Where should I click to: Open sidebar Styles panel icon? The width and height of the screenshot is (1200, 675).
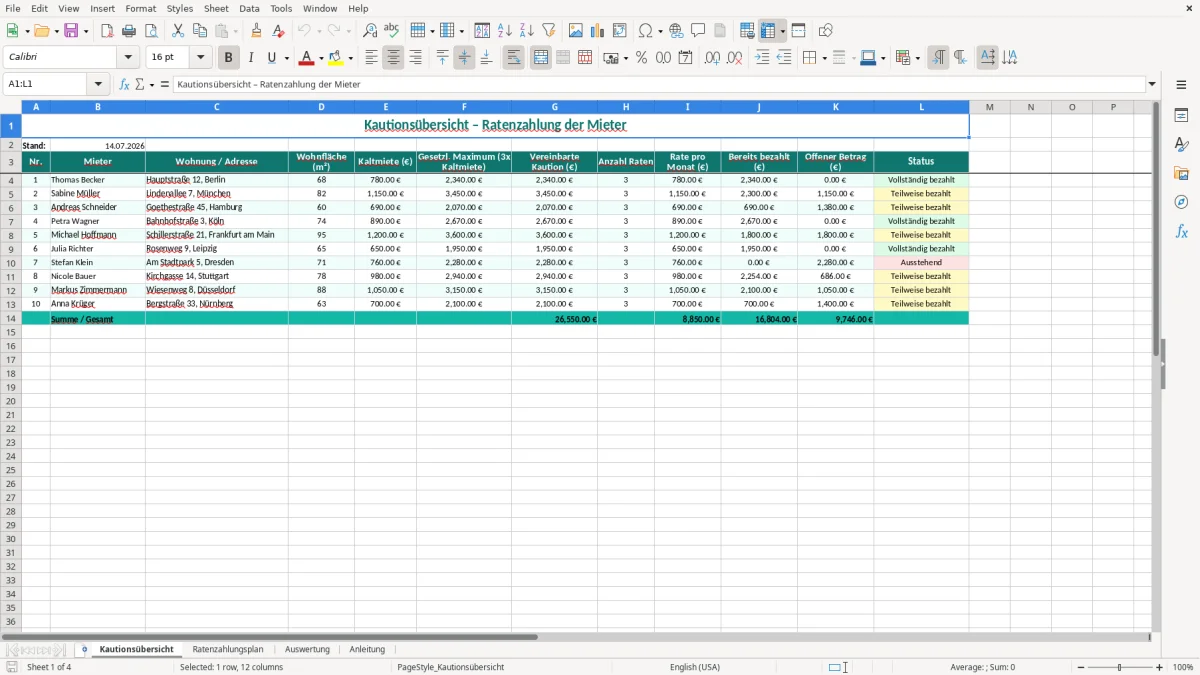tap(1181, 144)
